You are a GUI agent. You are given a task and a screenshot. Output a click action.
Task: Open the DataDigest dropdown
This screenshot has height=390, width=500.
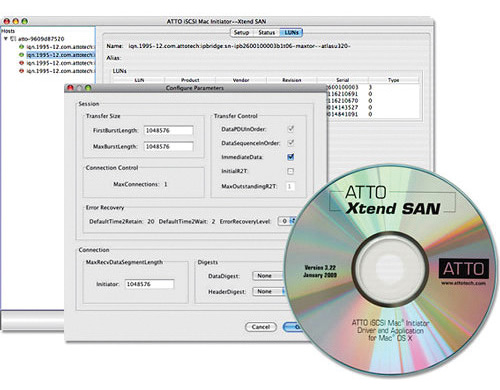268,276
